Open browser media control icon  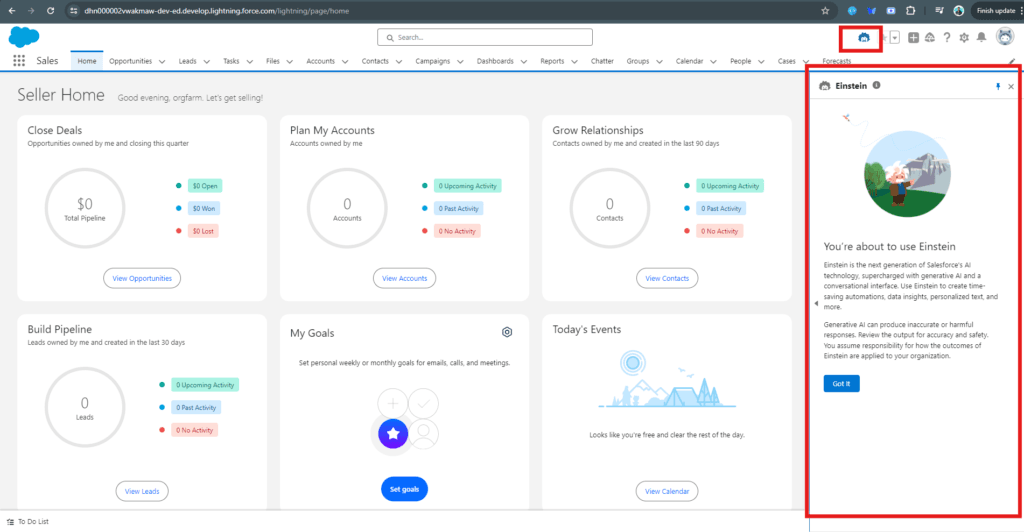(939, 10)
